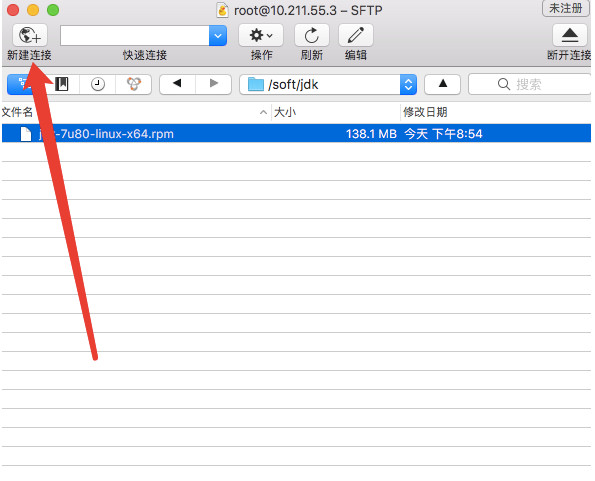Toggle the filename sort direction arrow

pyautogui.click(x=263, y=112)
